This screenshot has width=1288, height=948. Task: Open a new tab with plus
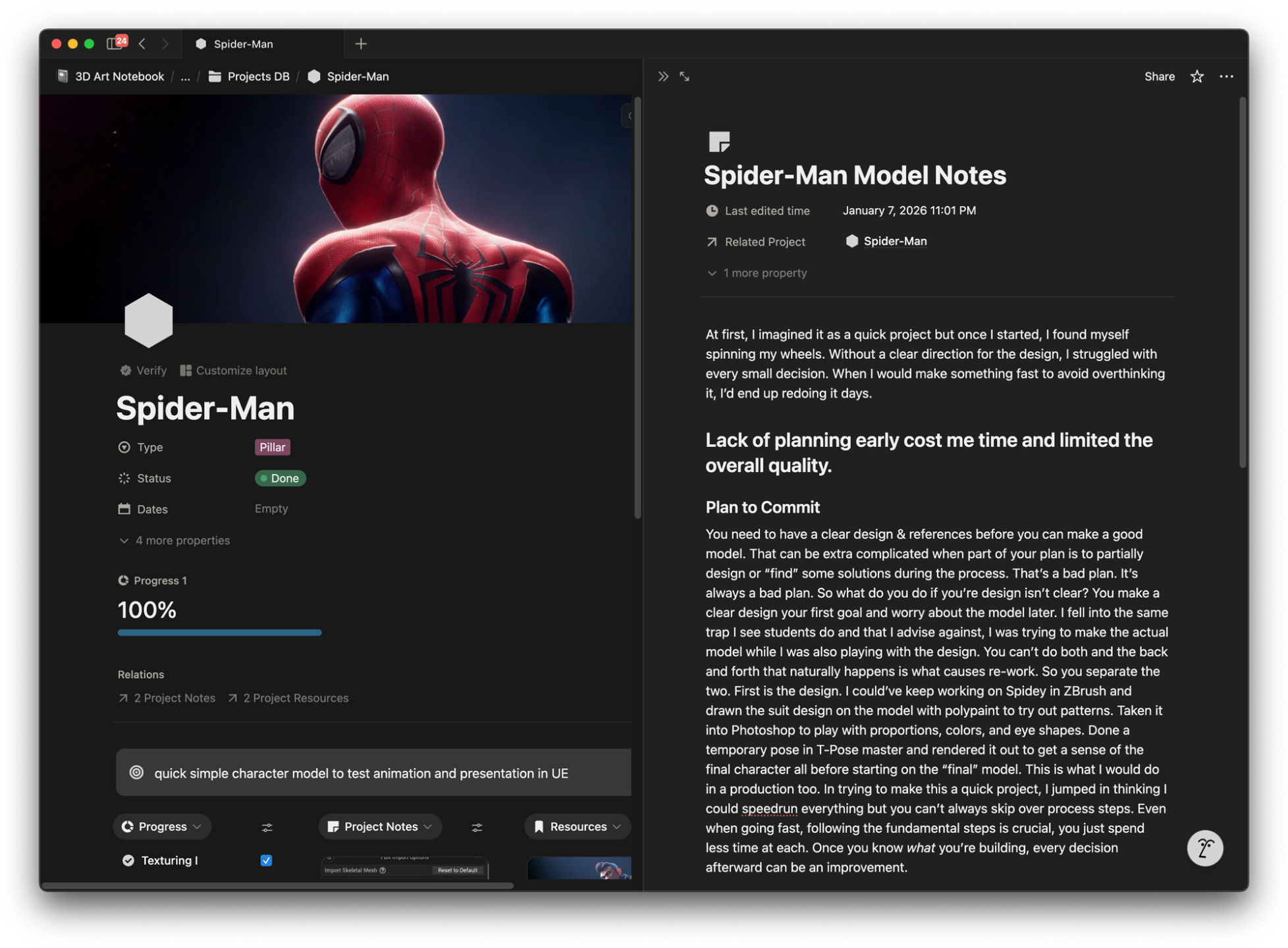(x=361, y=43)
